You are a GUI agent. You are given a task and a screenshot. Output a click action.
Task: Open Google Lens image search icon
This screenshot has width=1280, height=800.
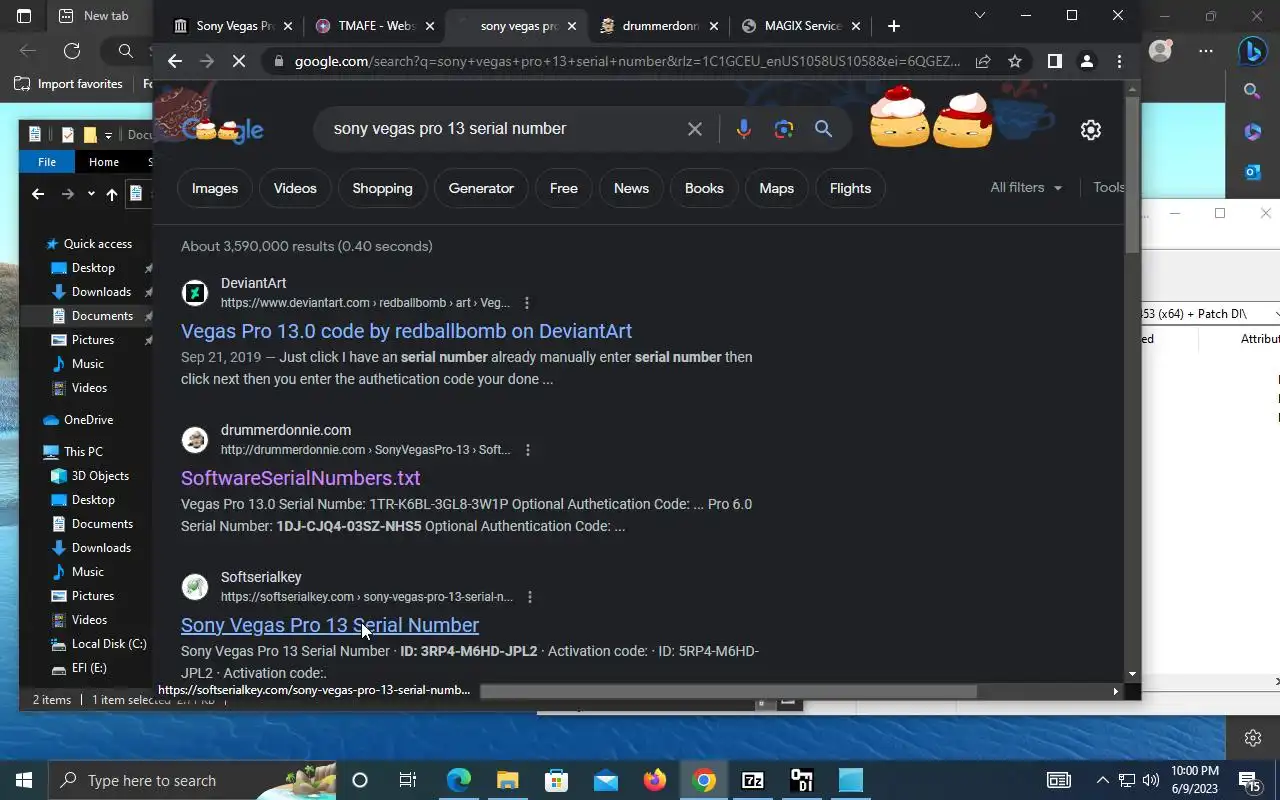[x=783, y=129]
